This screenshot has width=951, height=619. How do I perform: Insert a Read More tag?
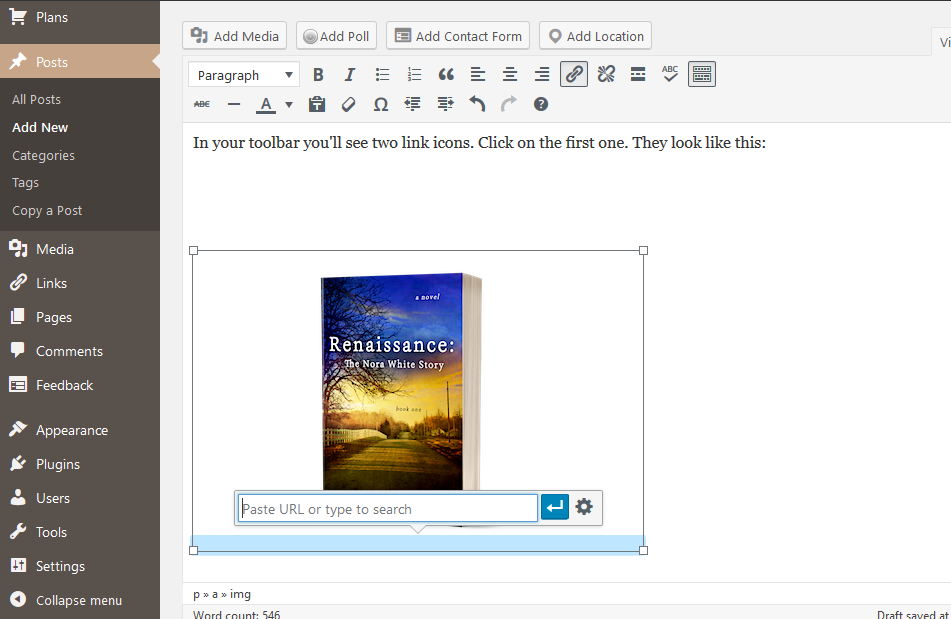pyautogui.click(x=638, y=74)
